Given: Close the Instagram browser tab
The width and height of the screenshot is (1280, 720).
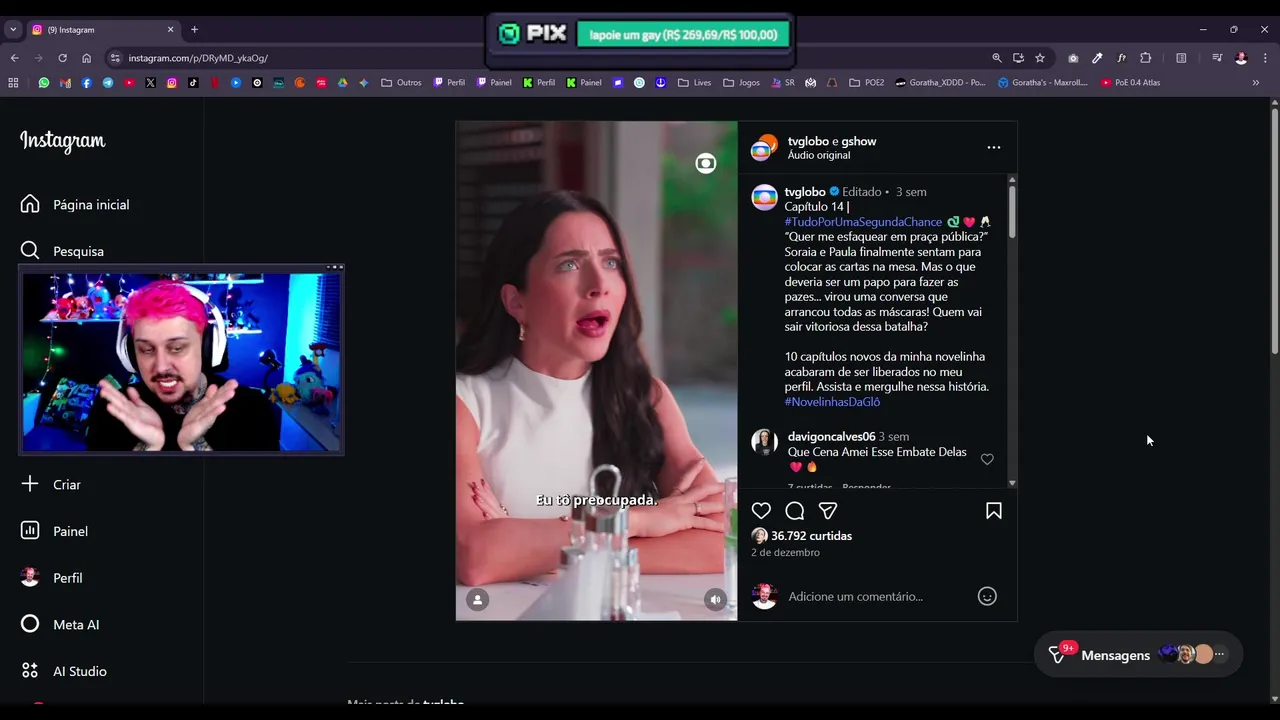Looking at the screenshot, I should [170, 30].
